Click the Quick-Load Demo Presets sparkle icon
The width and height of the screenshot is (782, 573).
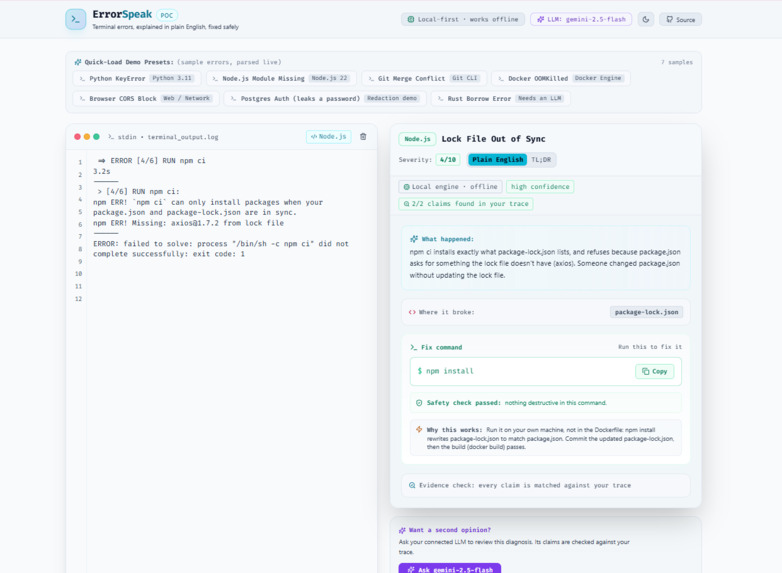click(x=78, y=62)
